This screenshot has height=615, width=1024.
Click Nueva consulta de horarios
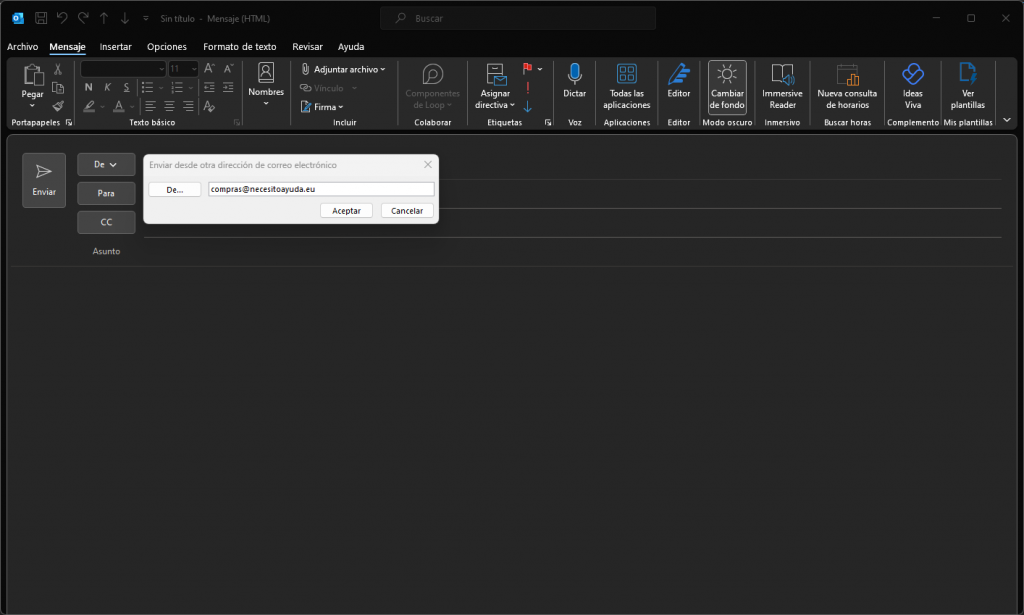pyautogui.click(x=847, y=87)
